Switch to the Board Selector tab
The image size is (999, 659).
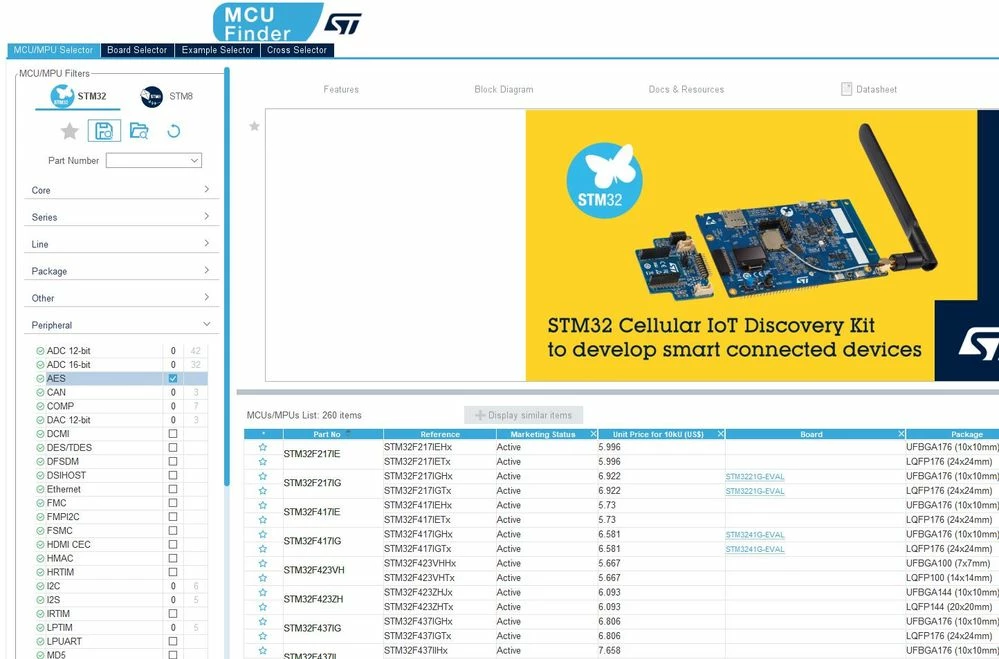137,50
